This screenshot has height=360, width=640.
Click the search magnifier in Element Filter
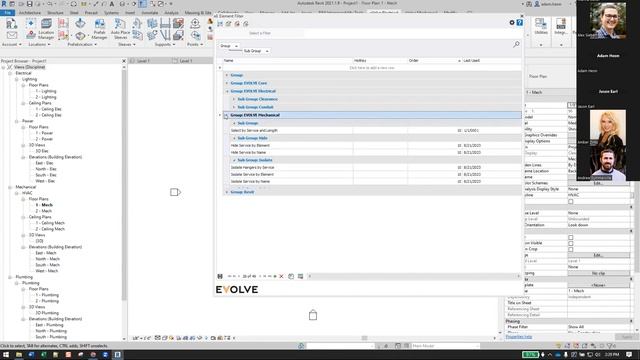[516, 44]
